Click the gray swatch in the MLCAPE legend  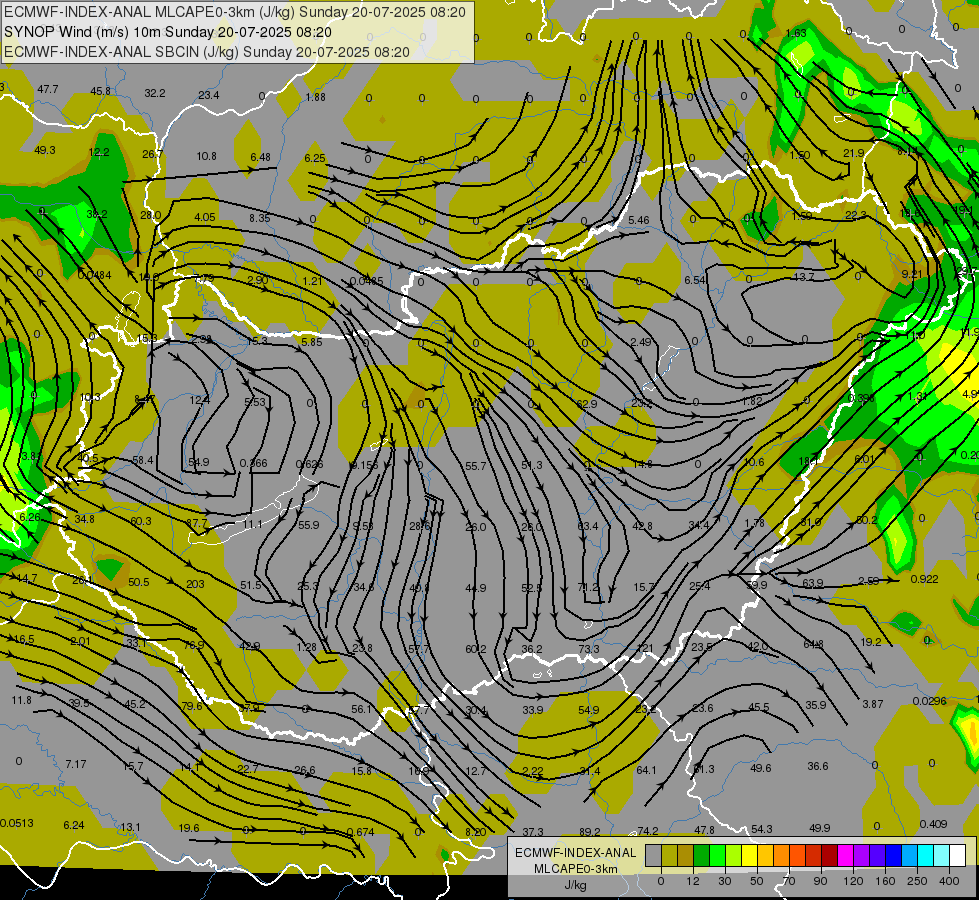(653, 855)
